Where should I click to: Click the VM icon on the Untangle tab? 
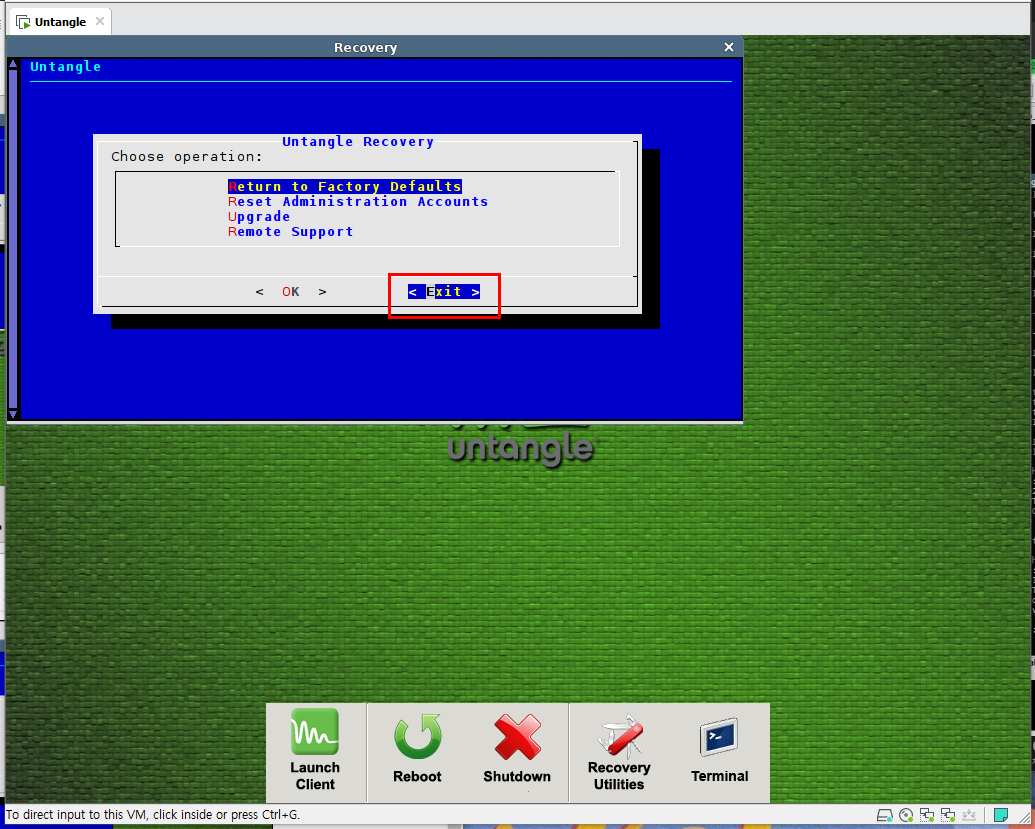pos(23,22)
